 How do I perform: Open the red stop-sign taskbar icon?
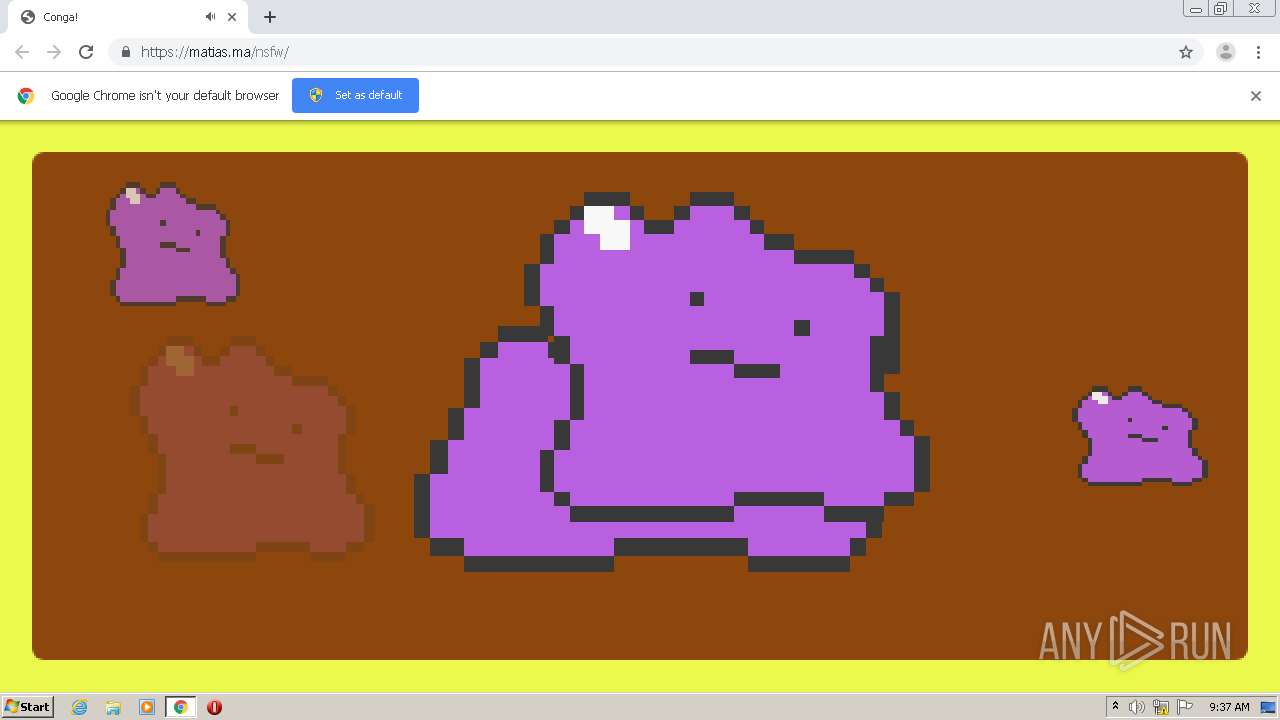tap(214, 707)
